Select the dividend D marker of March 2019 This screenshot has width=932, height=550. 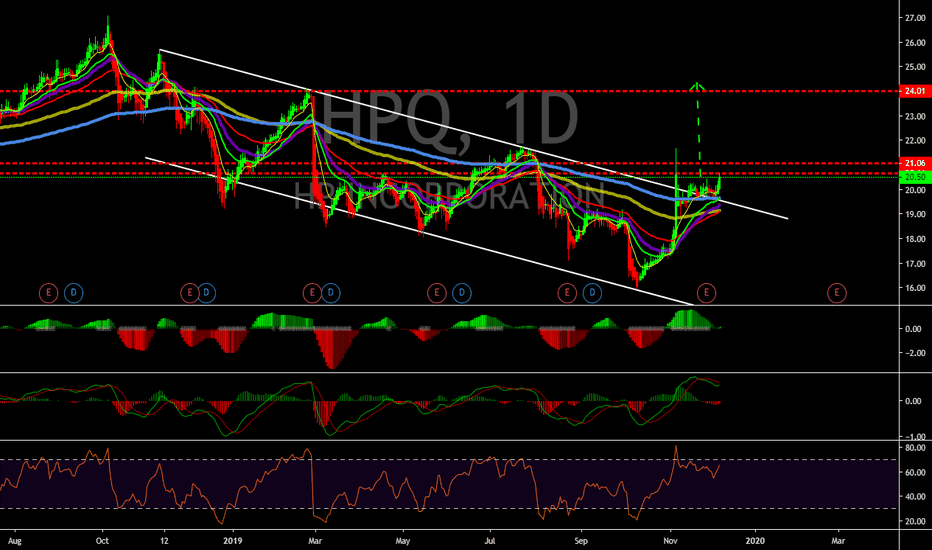coord(330,293)
